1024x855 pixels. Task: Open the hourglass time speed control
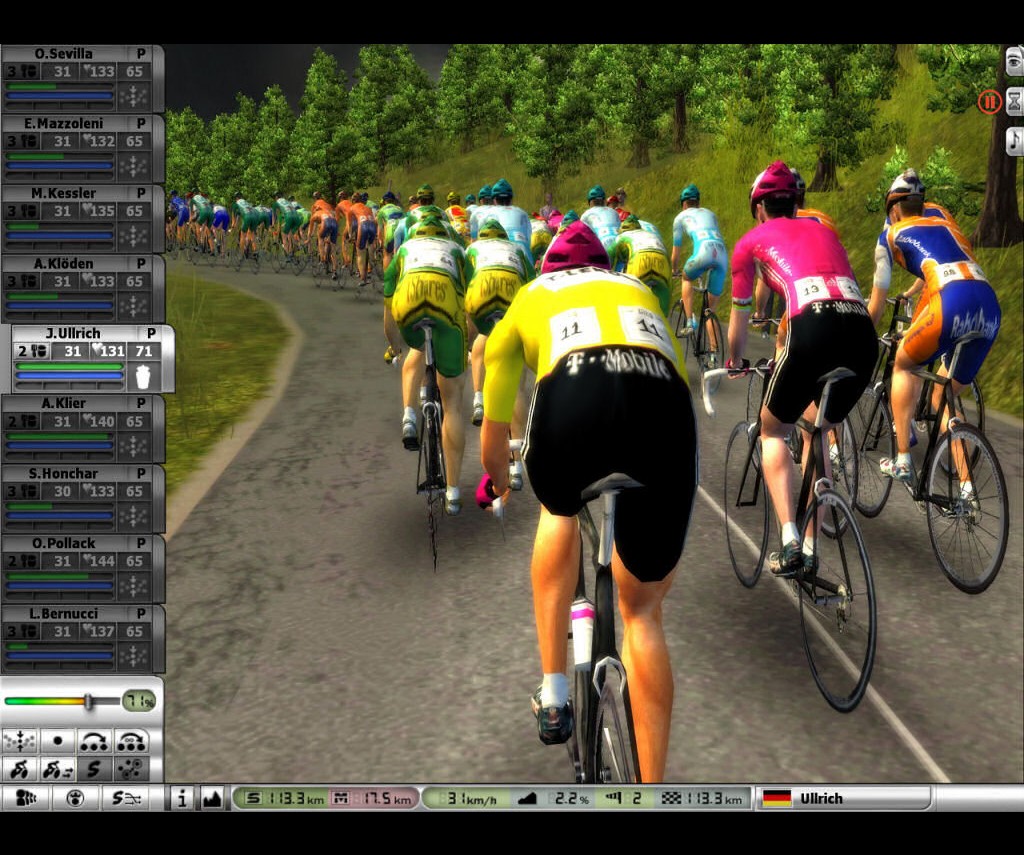1014,101
